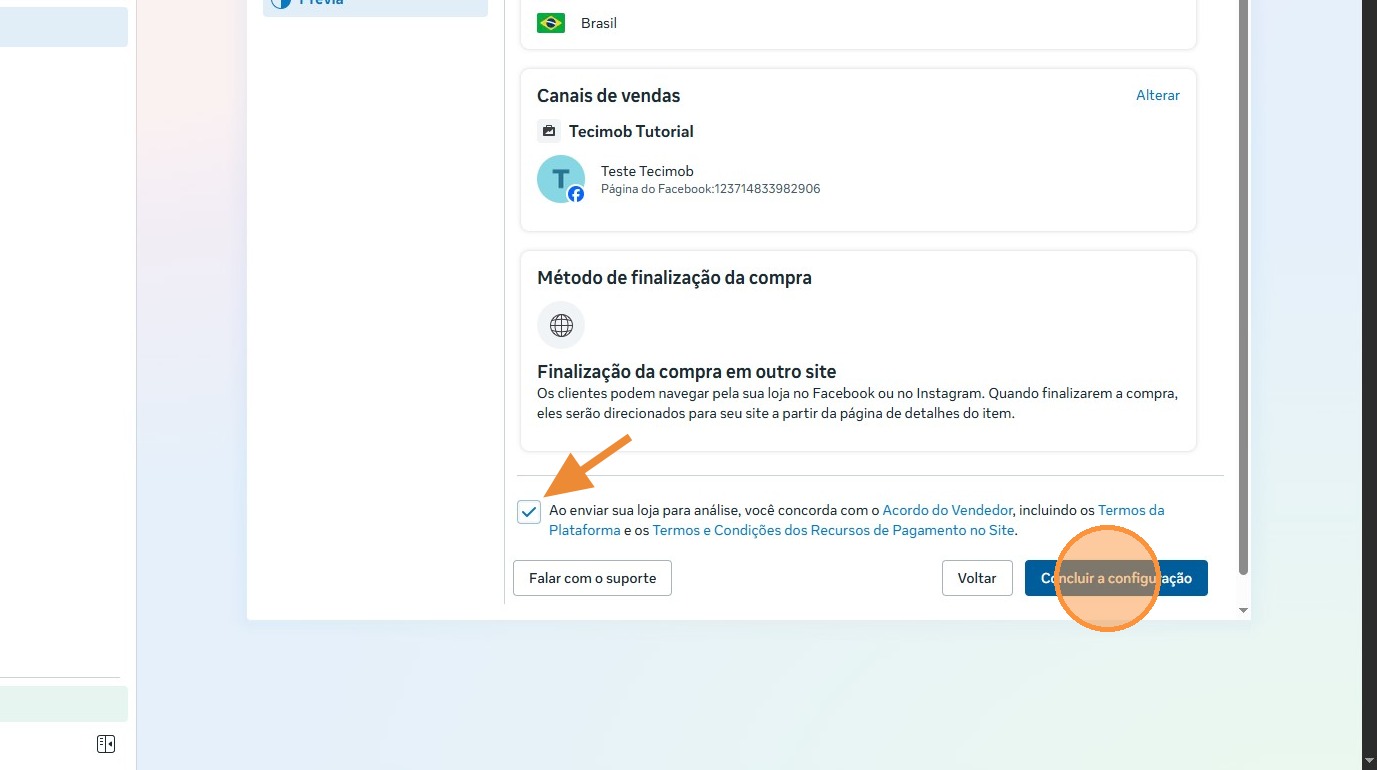Go back with the Voltar button

(x=977, y=578)
